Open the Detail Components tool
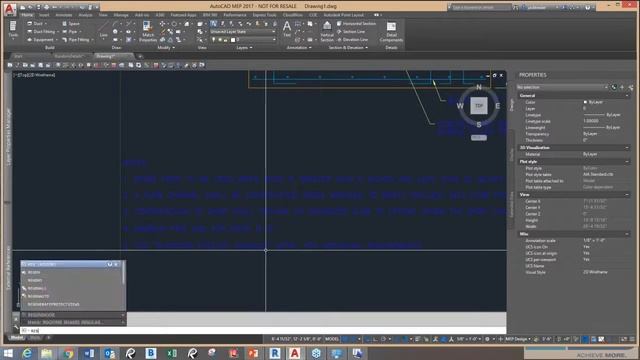This screenshot has width=640, height=360. point(391,32)
